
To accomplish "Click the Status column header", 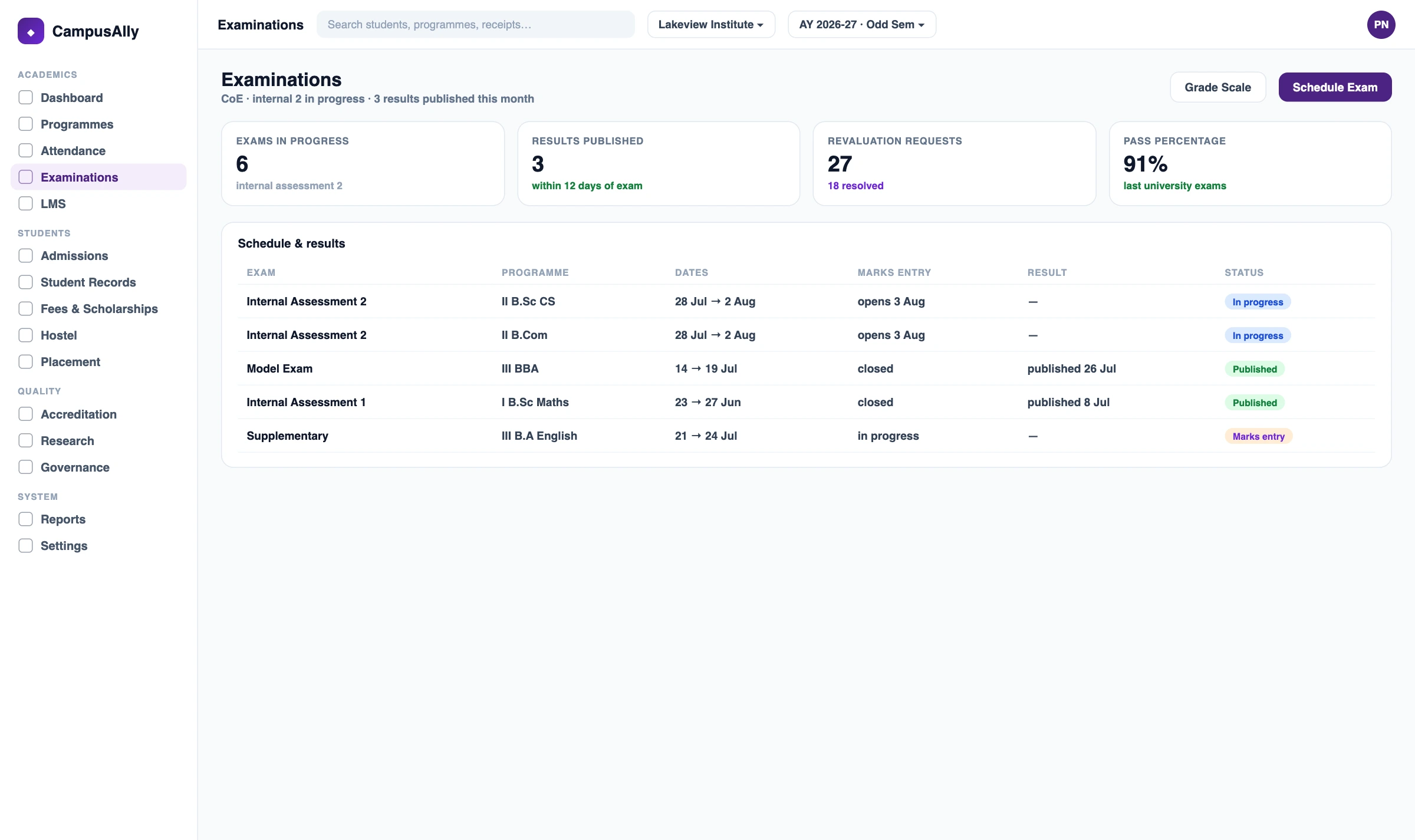I will coord(1244,272).
